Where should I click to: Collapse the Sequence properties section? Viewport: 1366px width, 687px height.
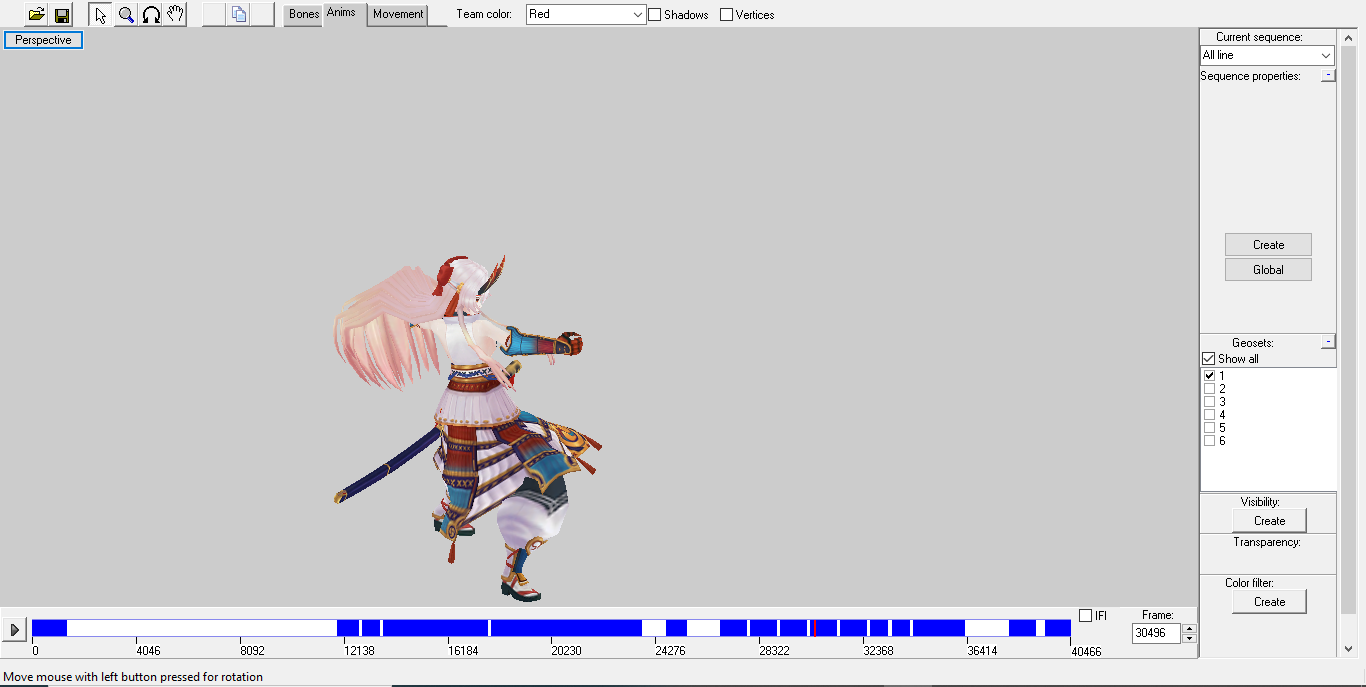coord(1327,75)
